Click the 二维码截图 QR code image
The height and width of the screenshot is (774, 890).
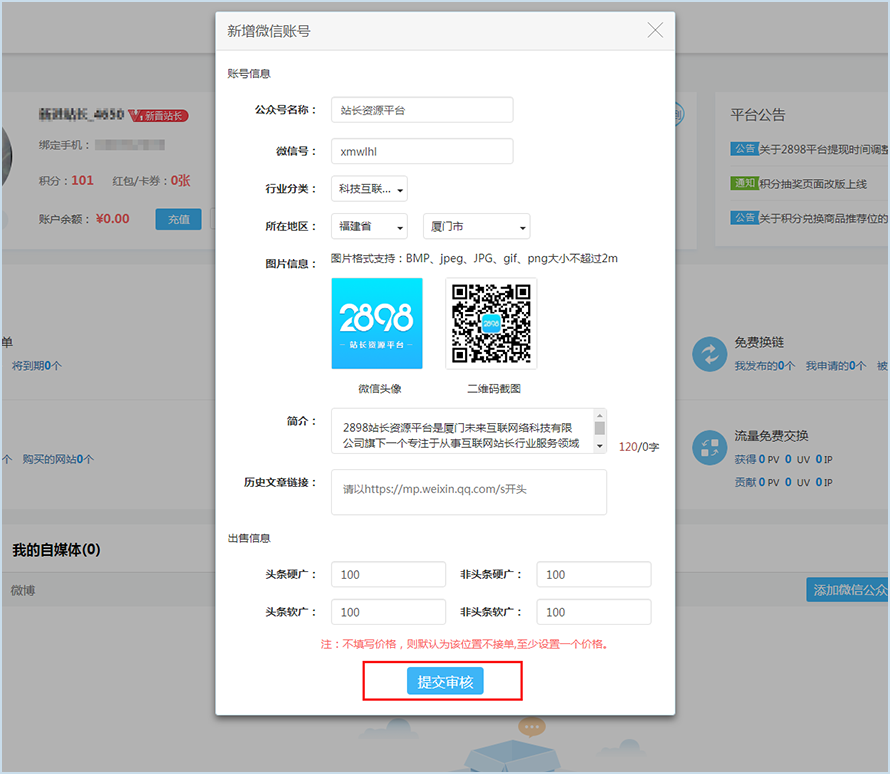(x=491, y=323)
